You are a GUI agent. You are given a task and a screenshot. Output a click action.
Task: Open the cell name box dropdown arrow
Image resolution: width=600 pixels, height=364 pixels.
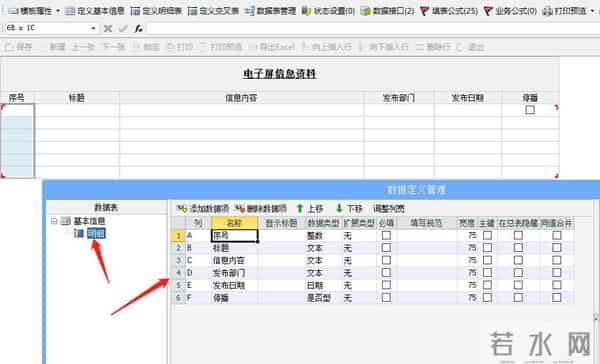[x=93, y=28]
